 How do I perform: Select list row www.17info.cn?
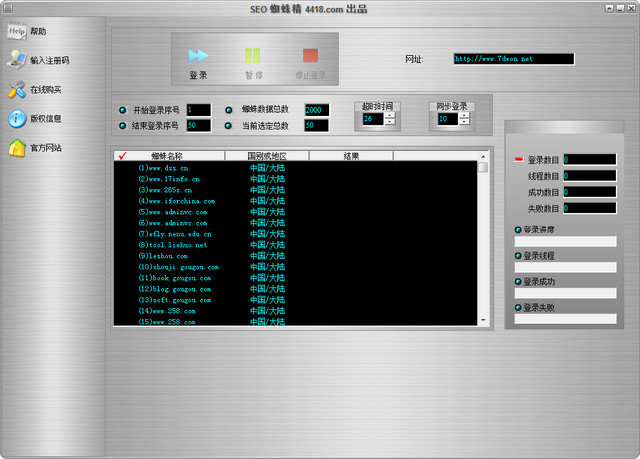[x=169, y=179]
